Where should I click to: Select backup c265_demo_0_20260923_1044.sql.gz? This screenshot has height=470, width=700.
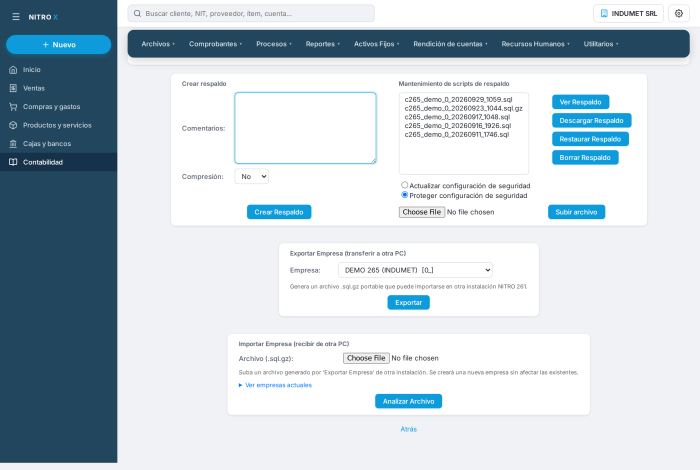[x=463, y=108]
